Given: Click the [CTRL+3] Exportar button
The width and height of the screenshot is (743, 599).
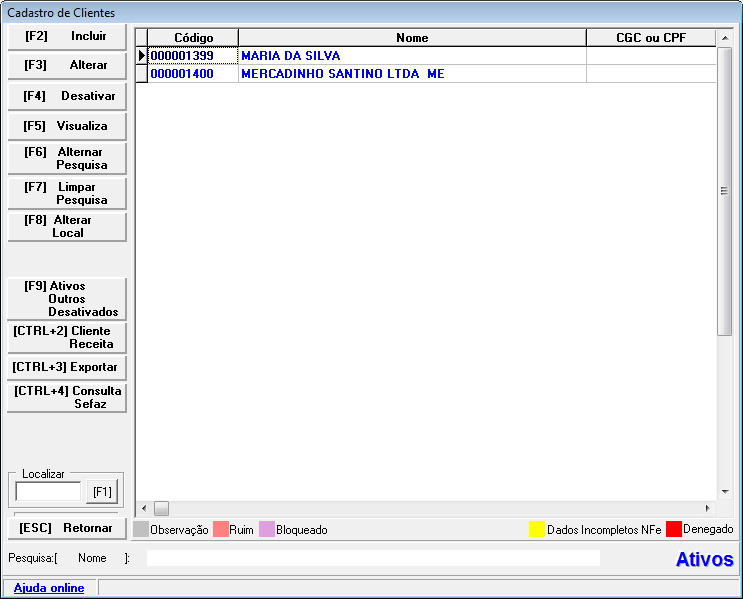Looking at the screenshot, I should coord(67,367).
